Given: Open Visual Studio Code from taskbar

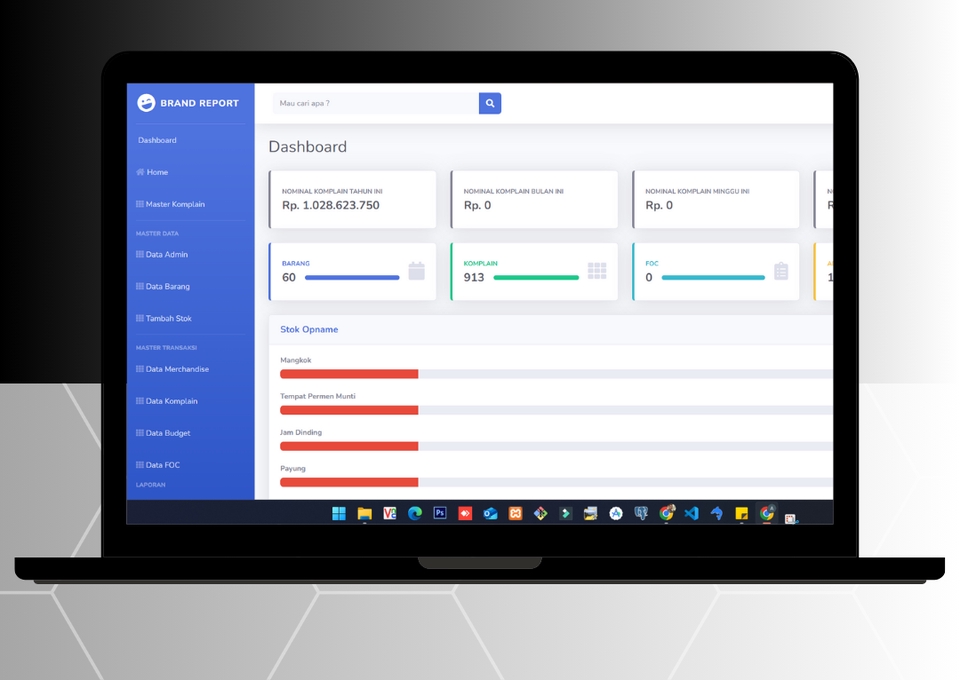Looking at the screenshot, I should tap(691, 513).
